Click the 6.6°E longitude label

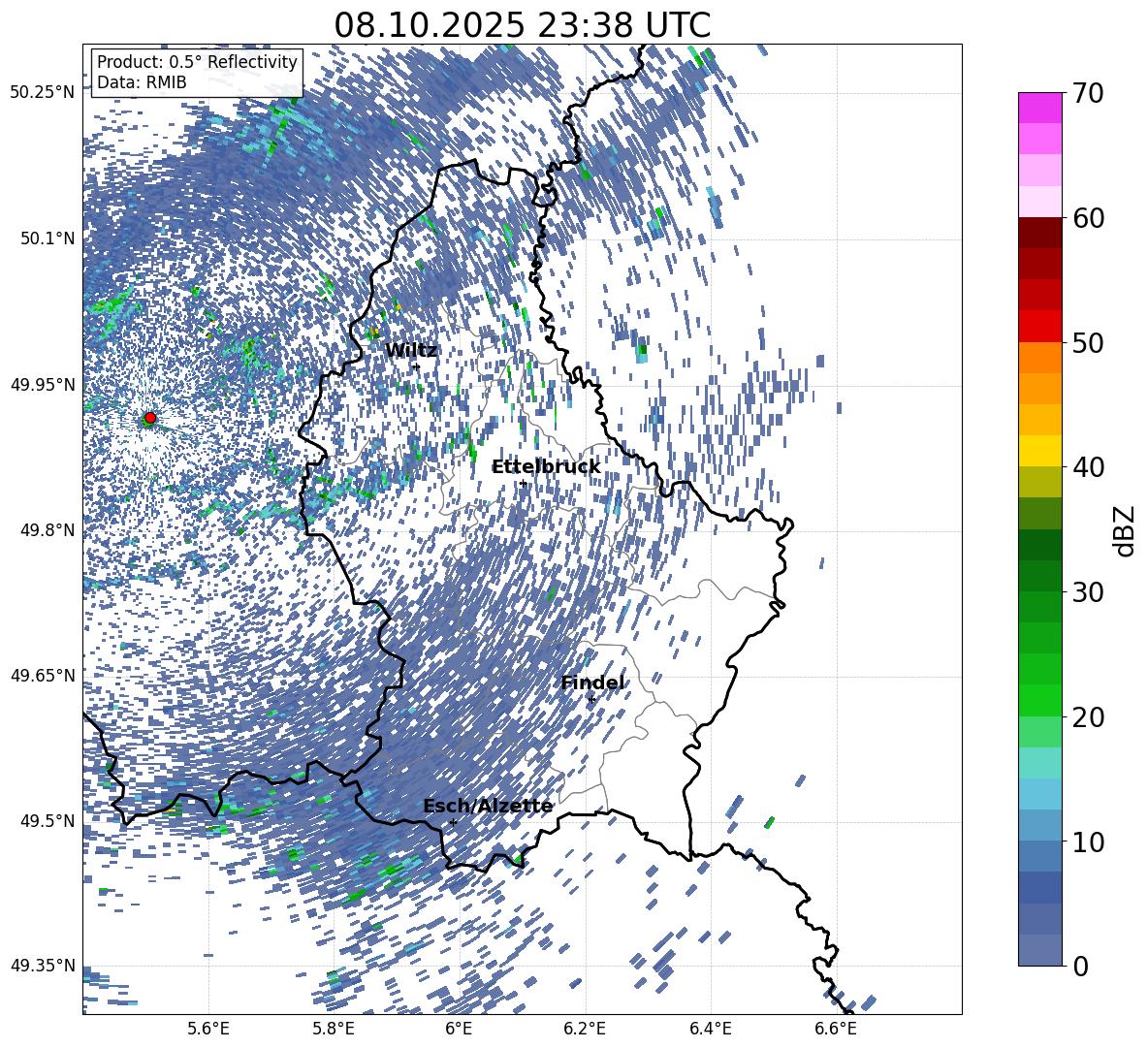coord(836,1029)
